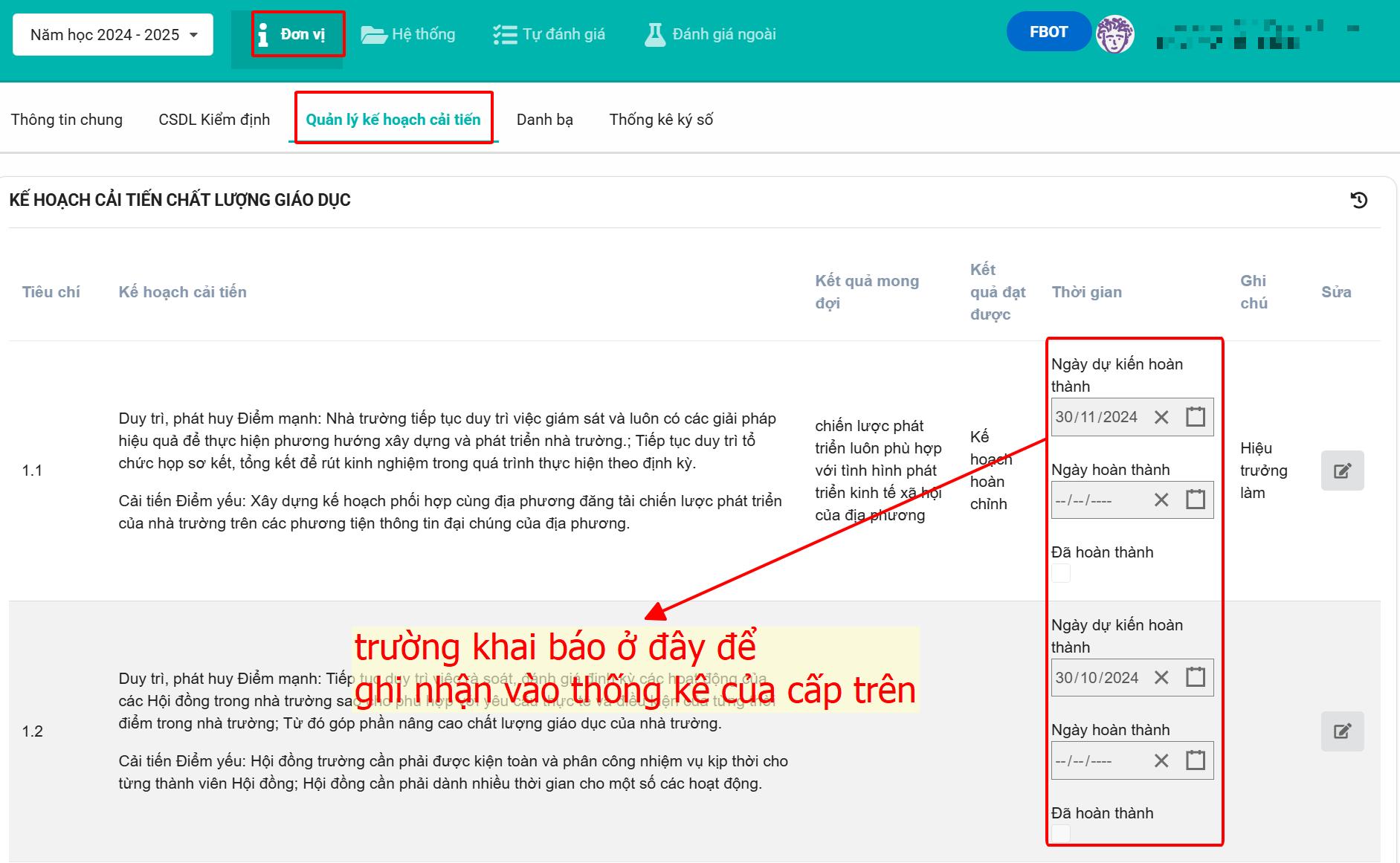This screenshot has height=863, width=1400.
Task: Tick Đã hoàn thành checkbox for criterion 1.1
Action: click(1061, 573)
